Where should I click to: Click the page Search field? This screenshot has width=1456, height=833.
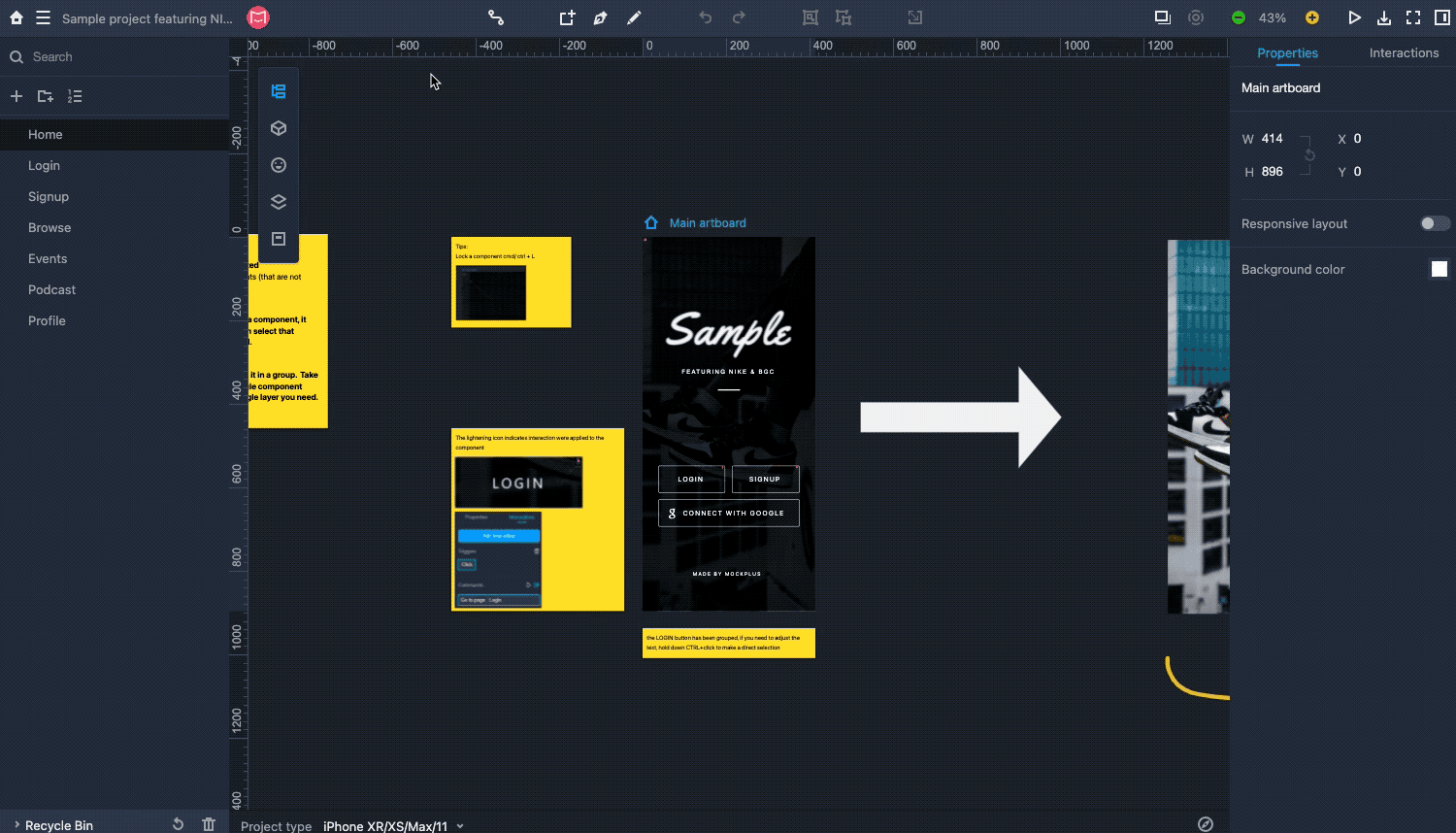coord(115,57)
